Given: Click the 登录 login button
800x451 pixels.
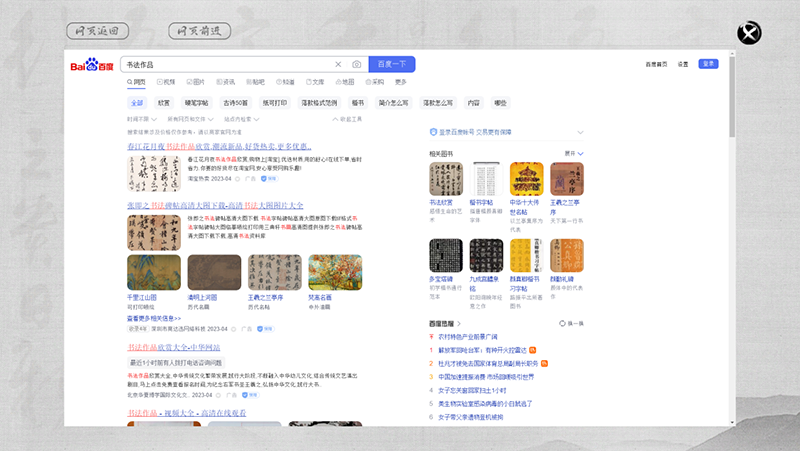Looking at the screenshot, I should 709,64.
